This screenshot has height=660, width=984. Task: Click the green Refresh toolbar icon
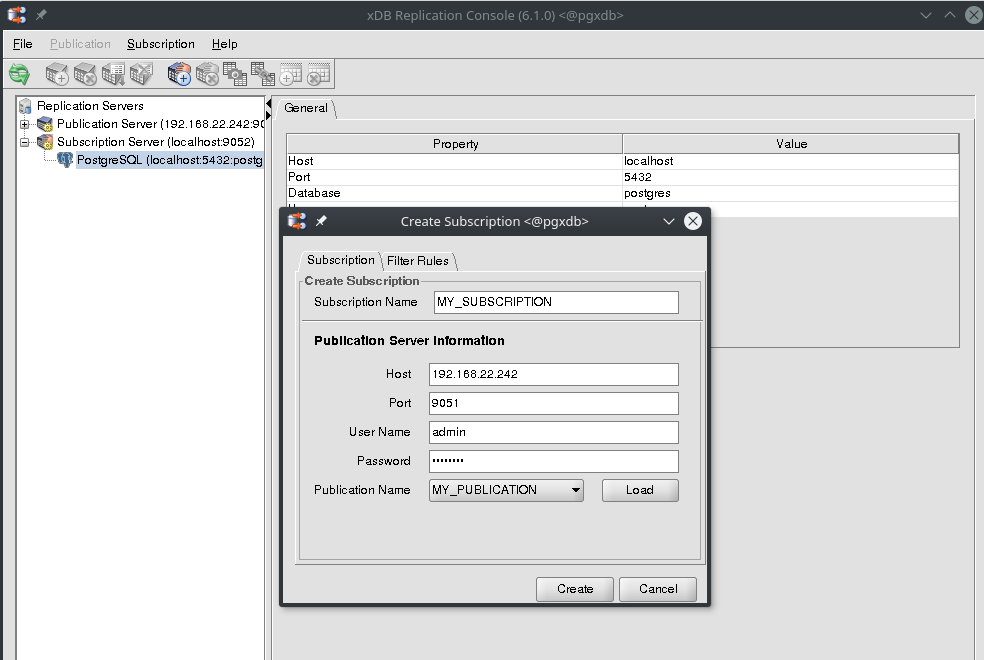19,74
